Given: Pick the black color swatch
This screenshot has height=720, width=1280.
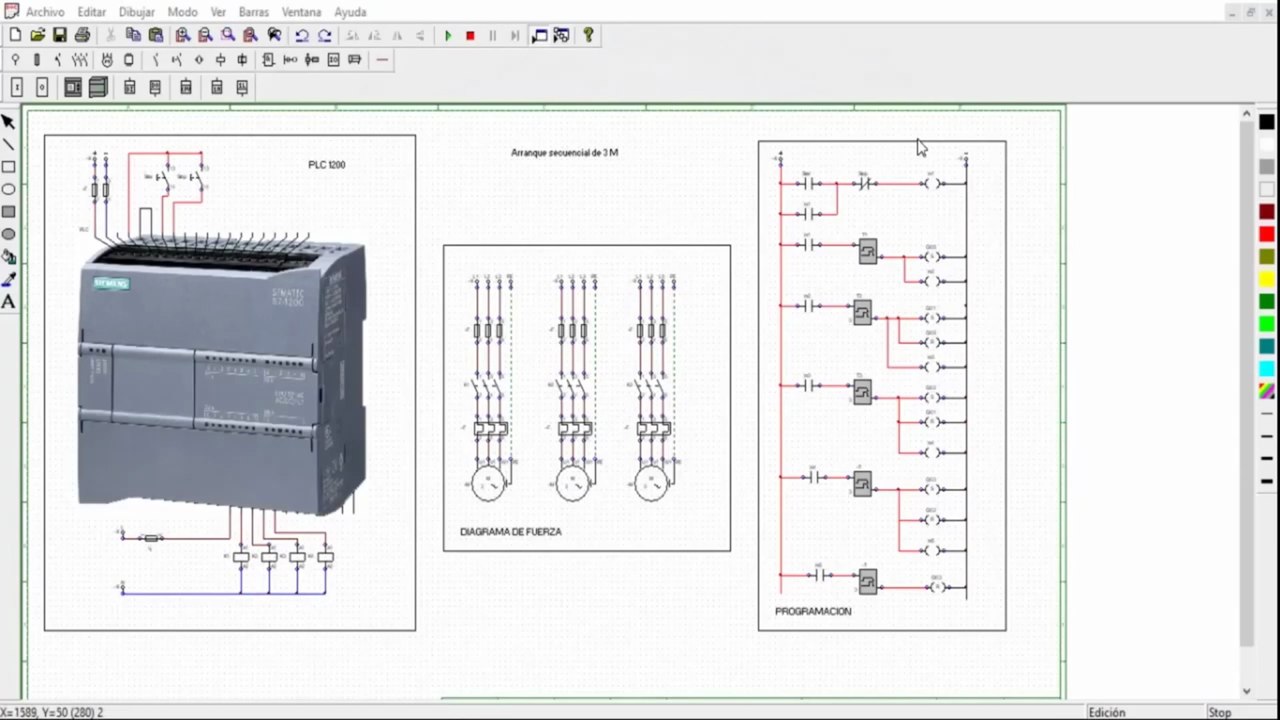Looking at the screenshot, I should point(1267,122).
